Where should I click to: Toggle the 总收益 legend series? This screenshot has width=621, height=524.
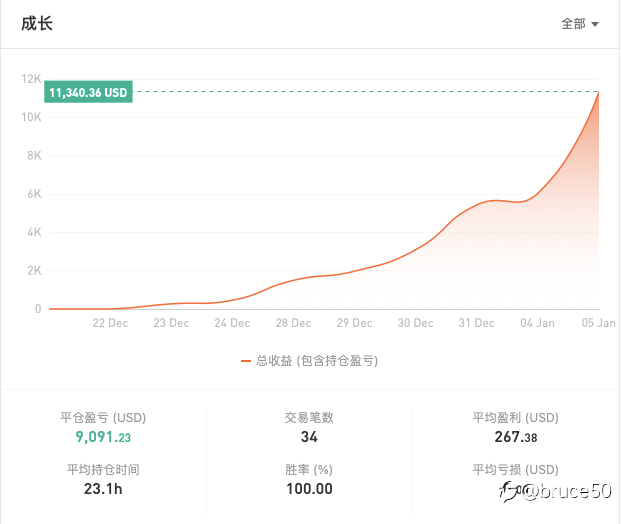click(x=309, y=360)
